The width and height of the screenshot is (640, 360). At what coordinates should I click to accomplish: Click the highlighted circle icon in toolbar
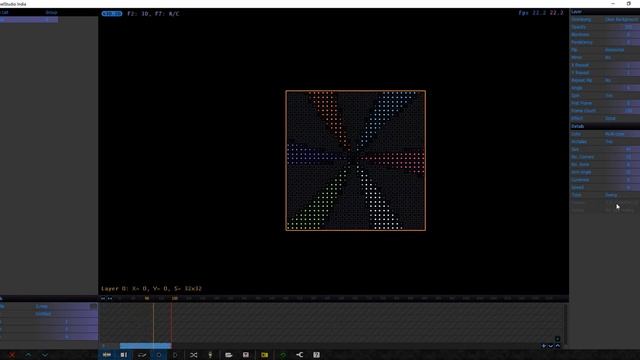(159, 355)
